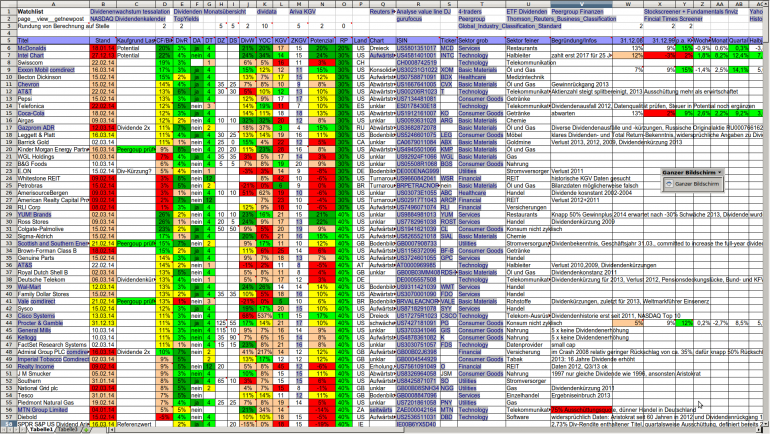Select the Referenzwert cell in last row
The width and height of the screenshot is (770, 434).
(135, 424)
